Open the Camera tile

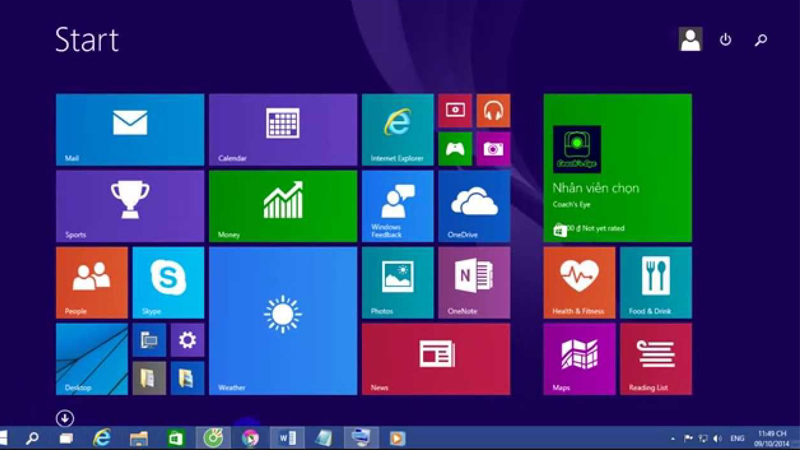[493, 149]
